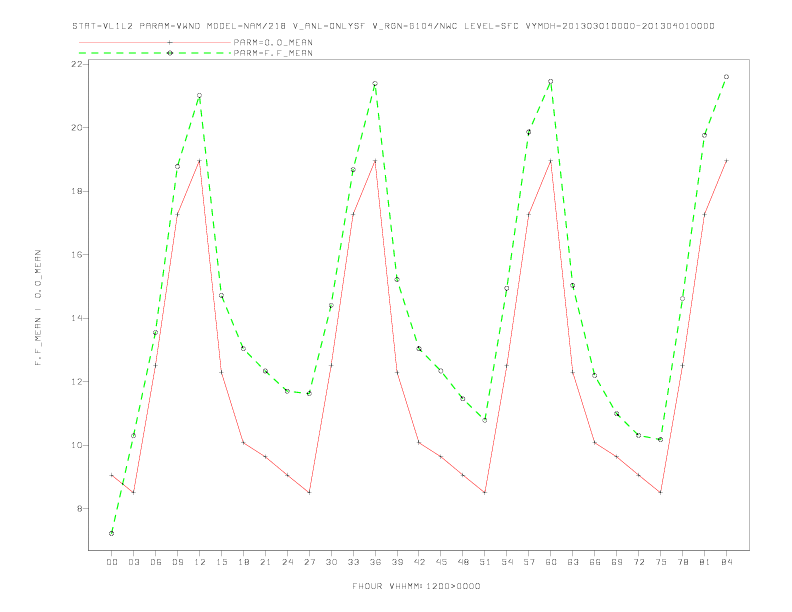Click the x-axis tick label 27
Viewport: 792px width, 612px height.
(309, 562)
